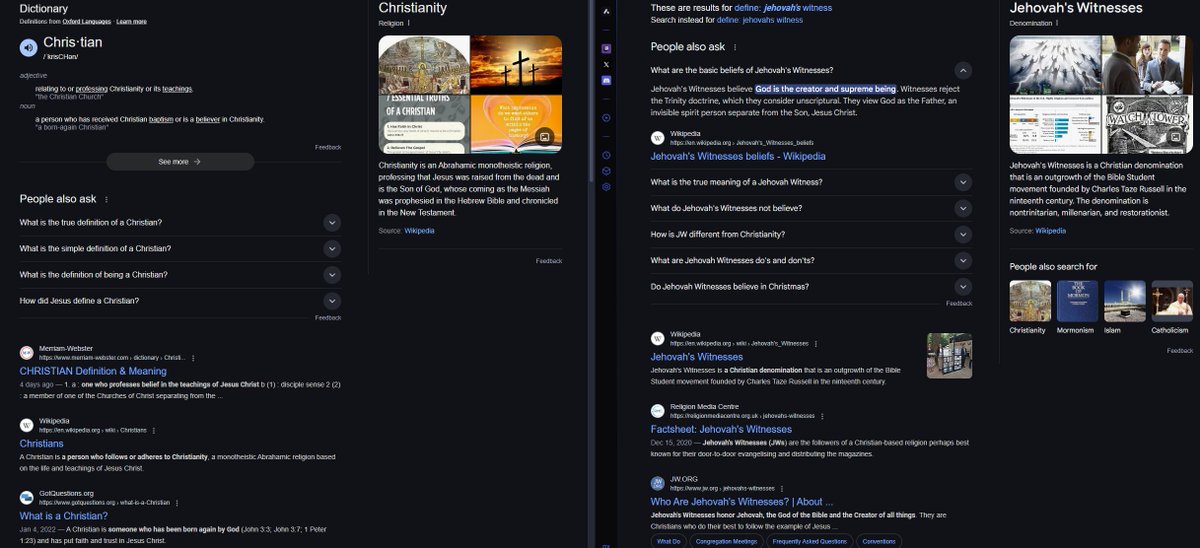Open Twitch icon in browser sidebar

(x=606, y=48)
